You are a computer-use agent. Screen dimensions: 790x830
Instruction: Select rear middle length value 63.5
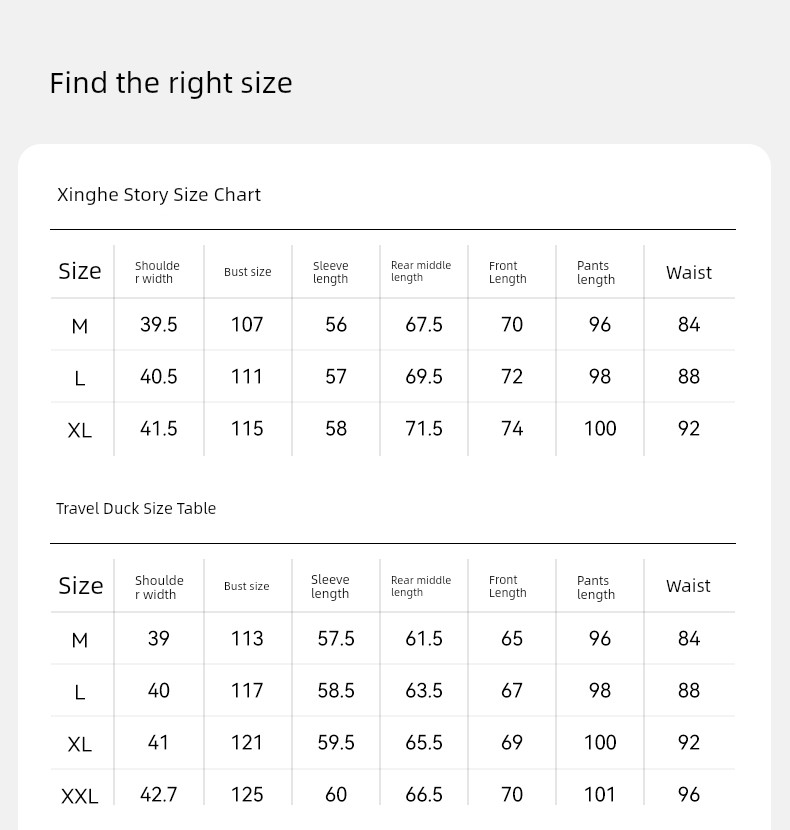click(424, 690)
